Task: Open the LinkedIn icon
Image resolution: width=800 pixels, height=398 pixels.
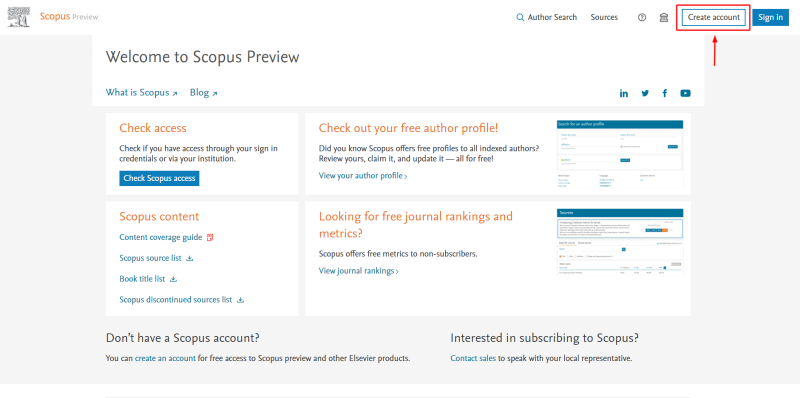Action: (x=623, y=93)
